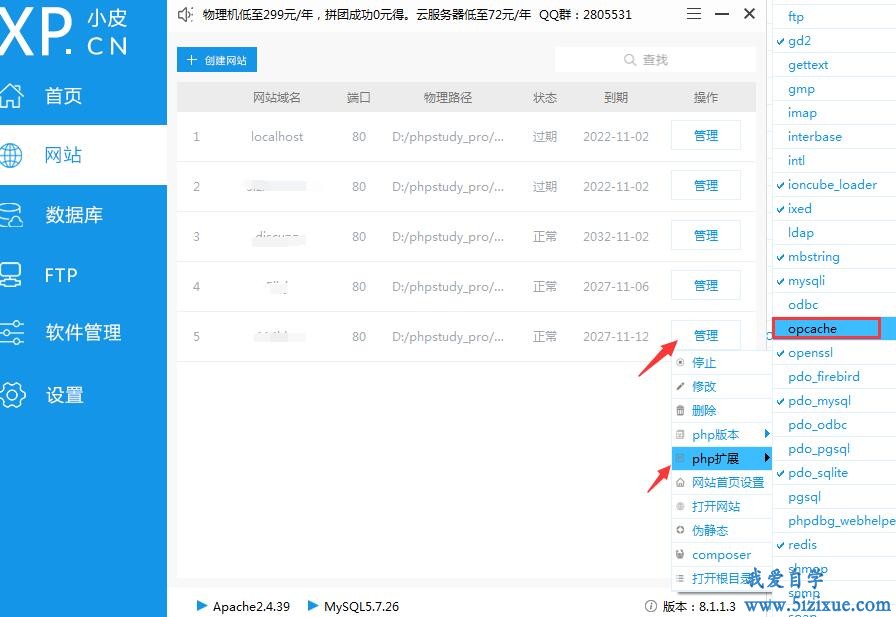The height and width of the screenshot is (617, 896).
Task: Expand the php扩展 submenu arrow
Action: tap(767, 458)
